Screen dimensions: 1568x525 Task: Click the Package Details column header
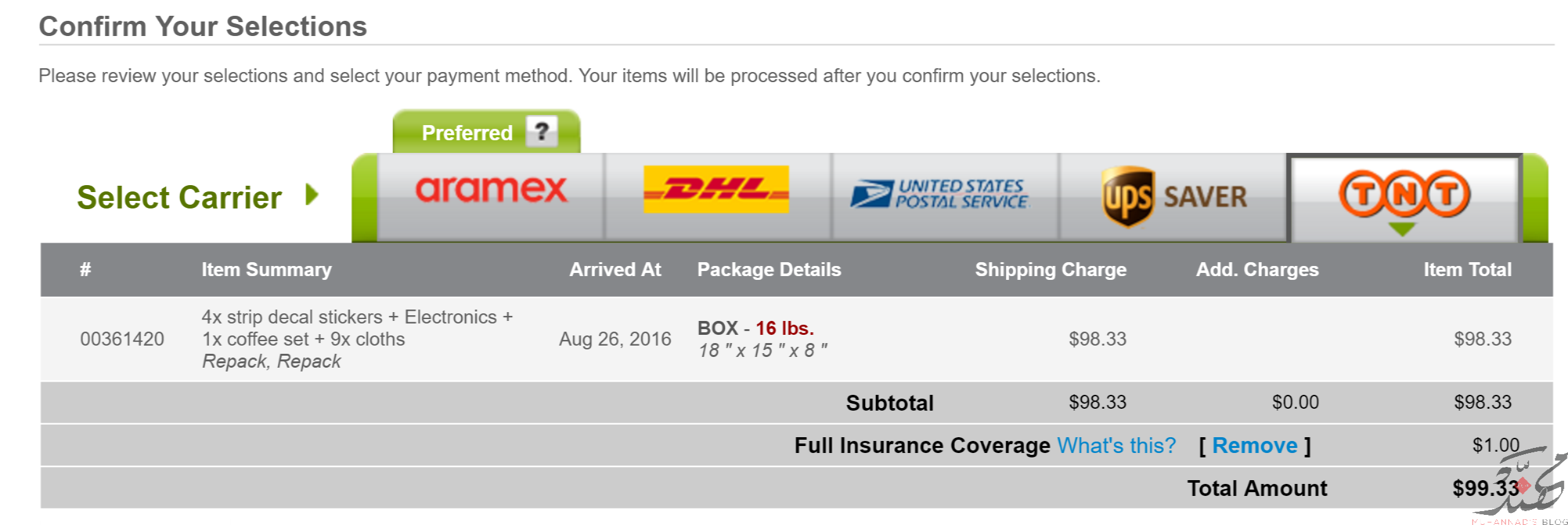tap(769, 270)
